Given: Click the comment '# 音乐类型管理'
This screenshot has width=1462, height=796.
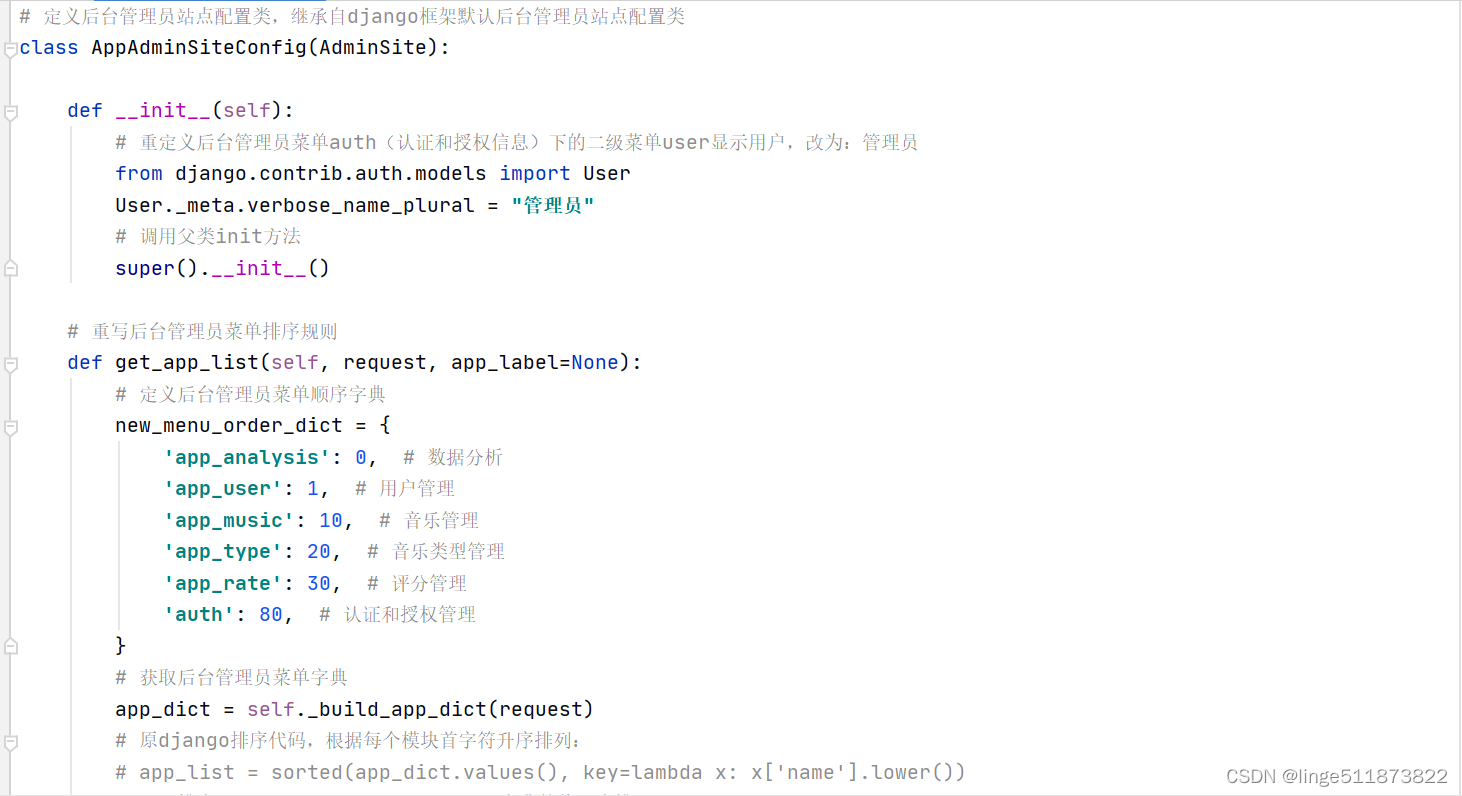Looking at the screenshot, I should (436, 551).
